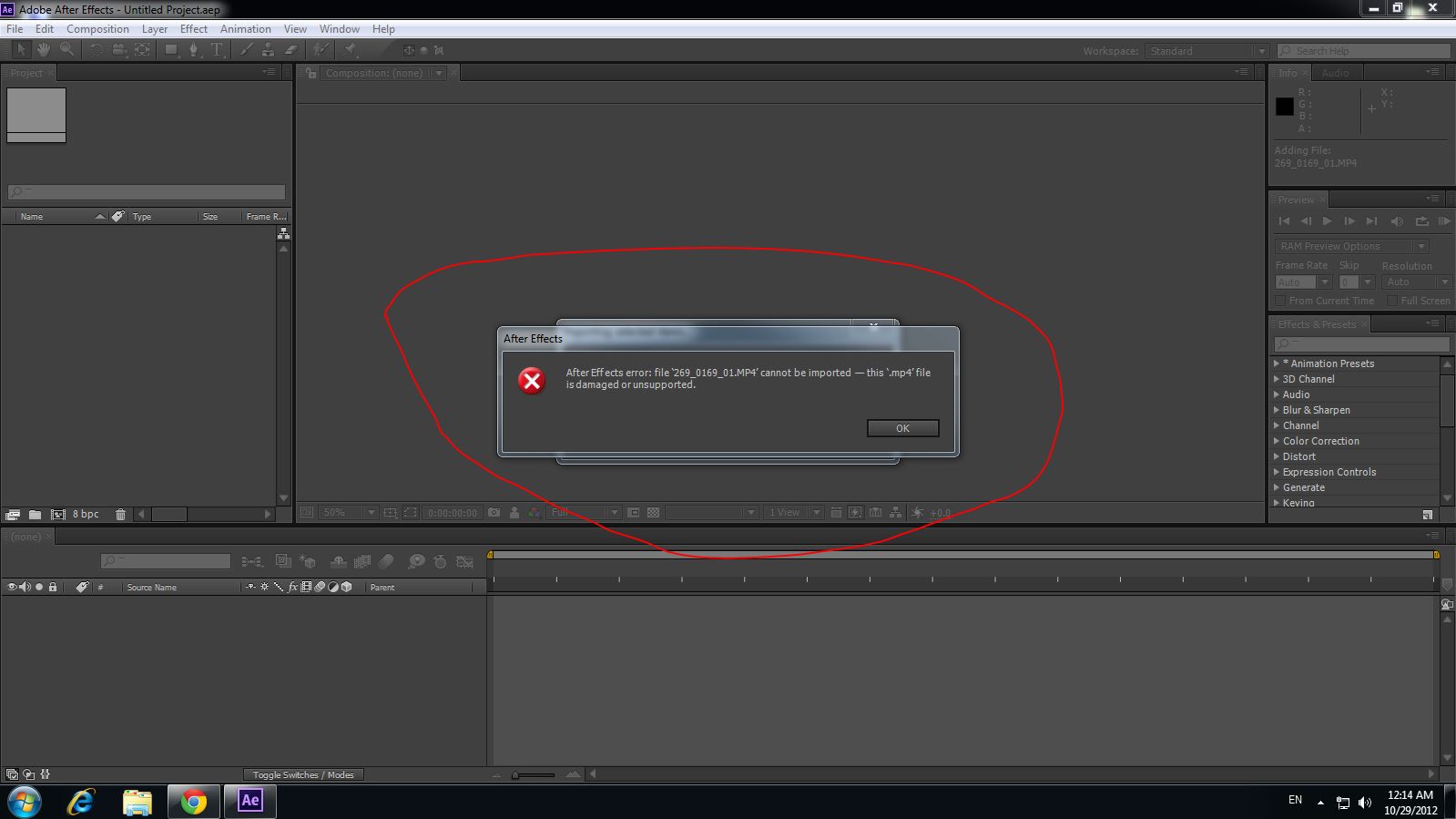The image size is (1456, 819).
Task: Open the RAM Preview Options dropdown
Action: [1351, 246]
